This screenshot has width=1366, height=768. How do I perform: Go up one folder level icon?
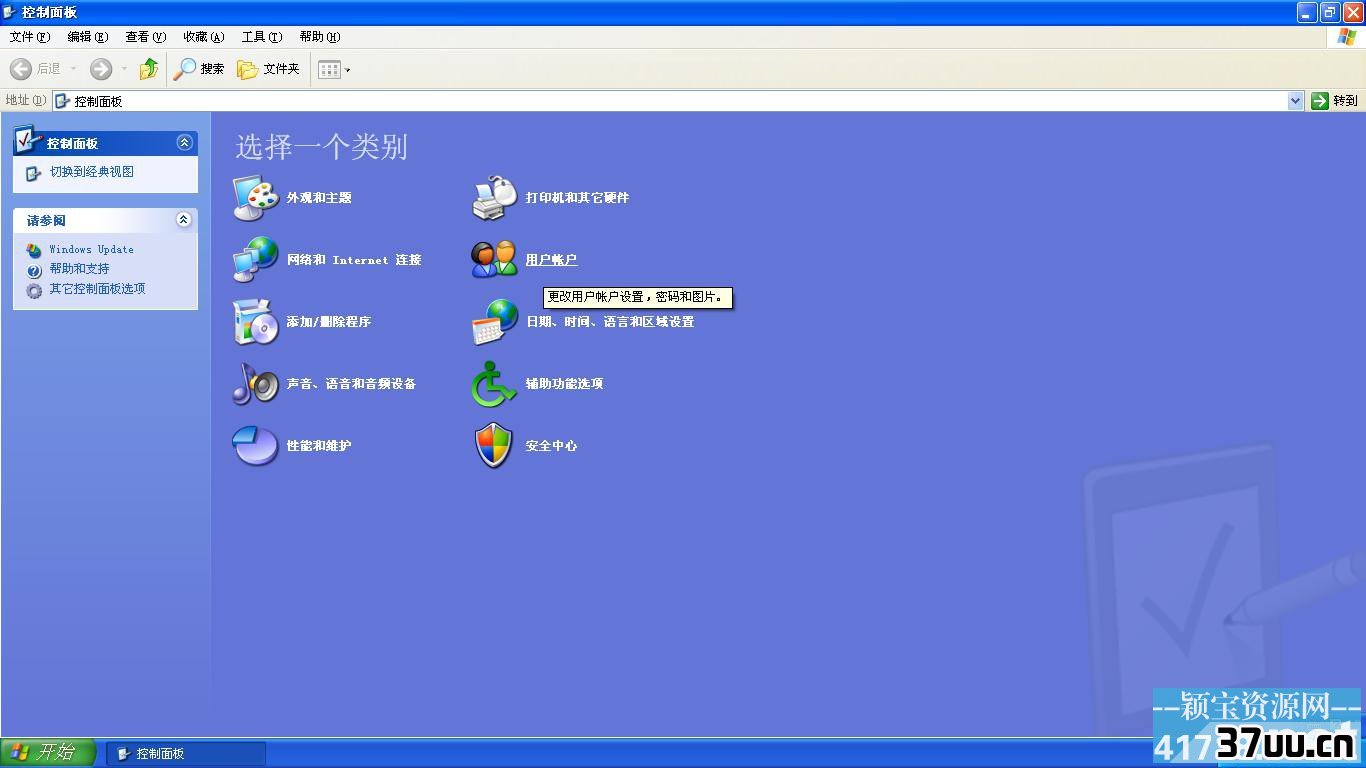(x=149, y=69)
